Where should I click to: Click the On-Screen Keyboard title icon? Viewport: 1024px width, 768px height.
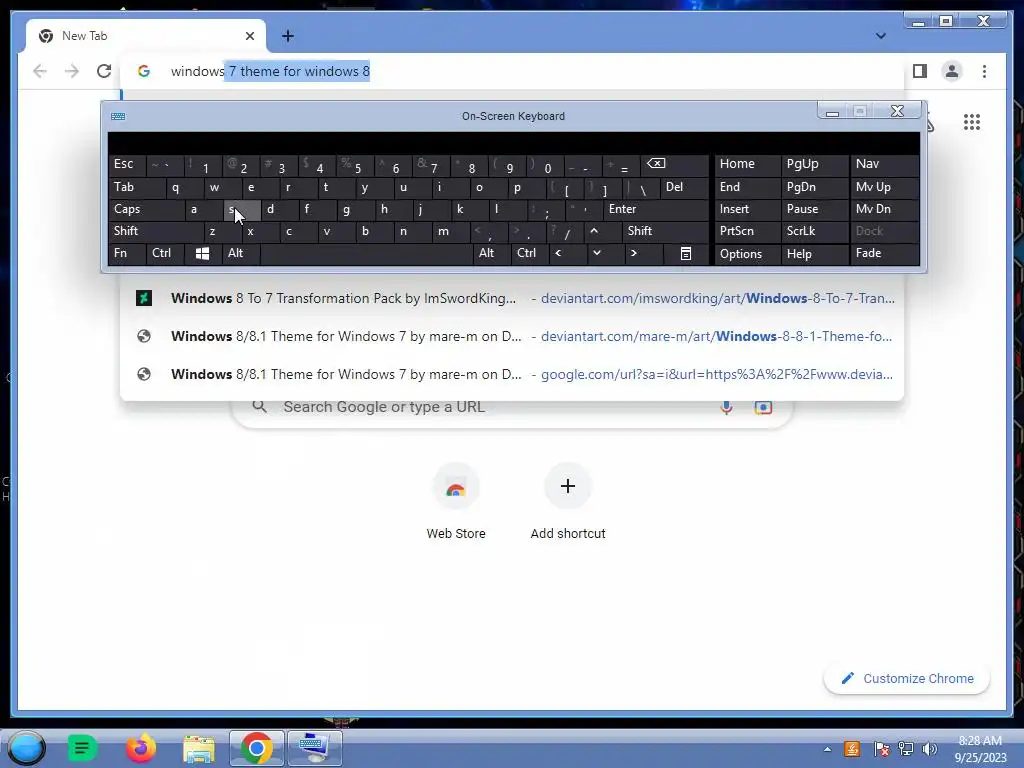[x=118, y=116]
